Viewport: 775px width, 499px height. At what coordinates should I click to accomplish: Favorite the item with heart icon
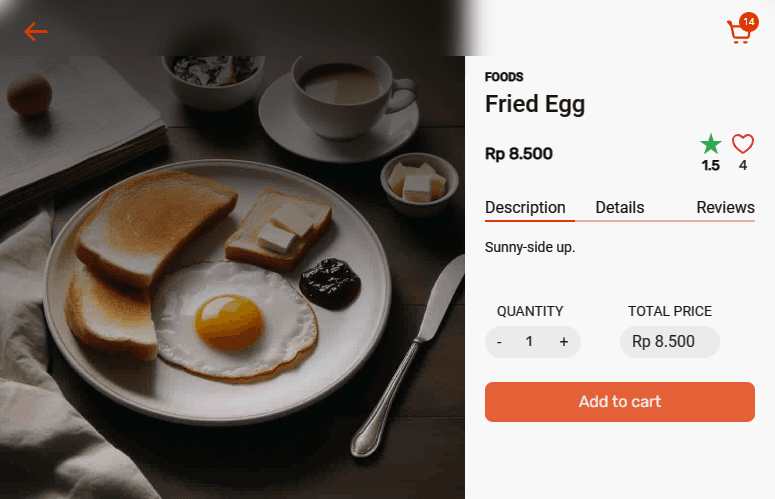[x=743, y=144]
